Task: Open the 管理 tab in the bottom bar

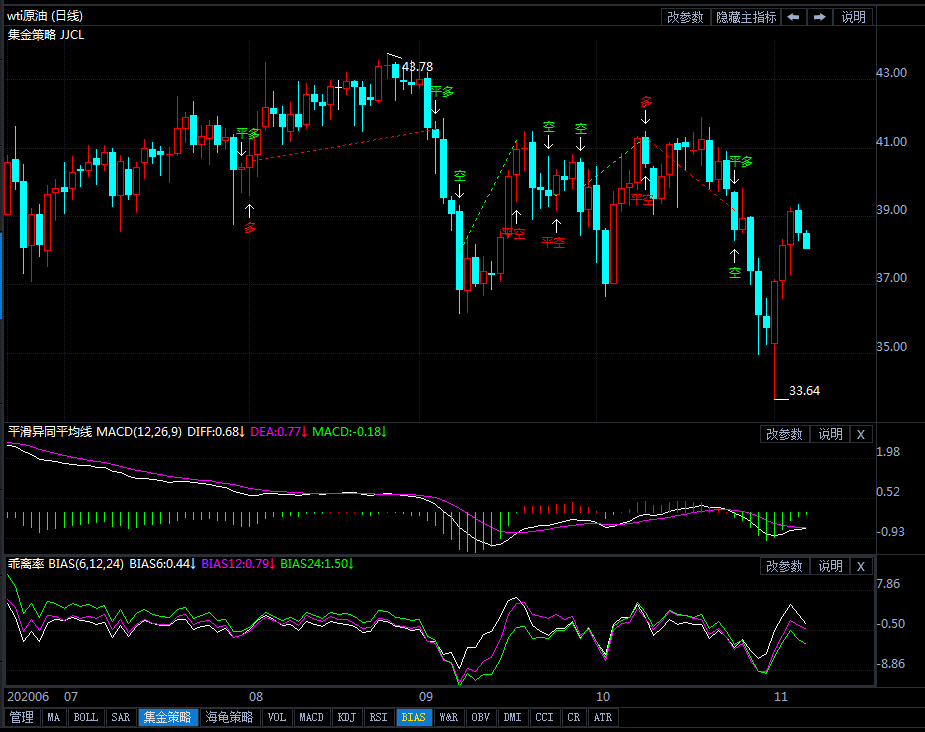Action: coord(21,717)
